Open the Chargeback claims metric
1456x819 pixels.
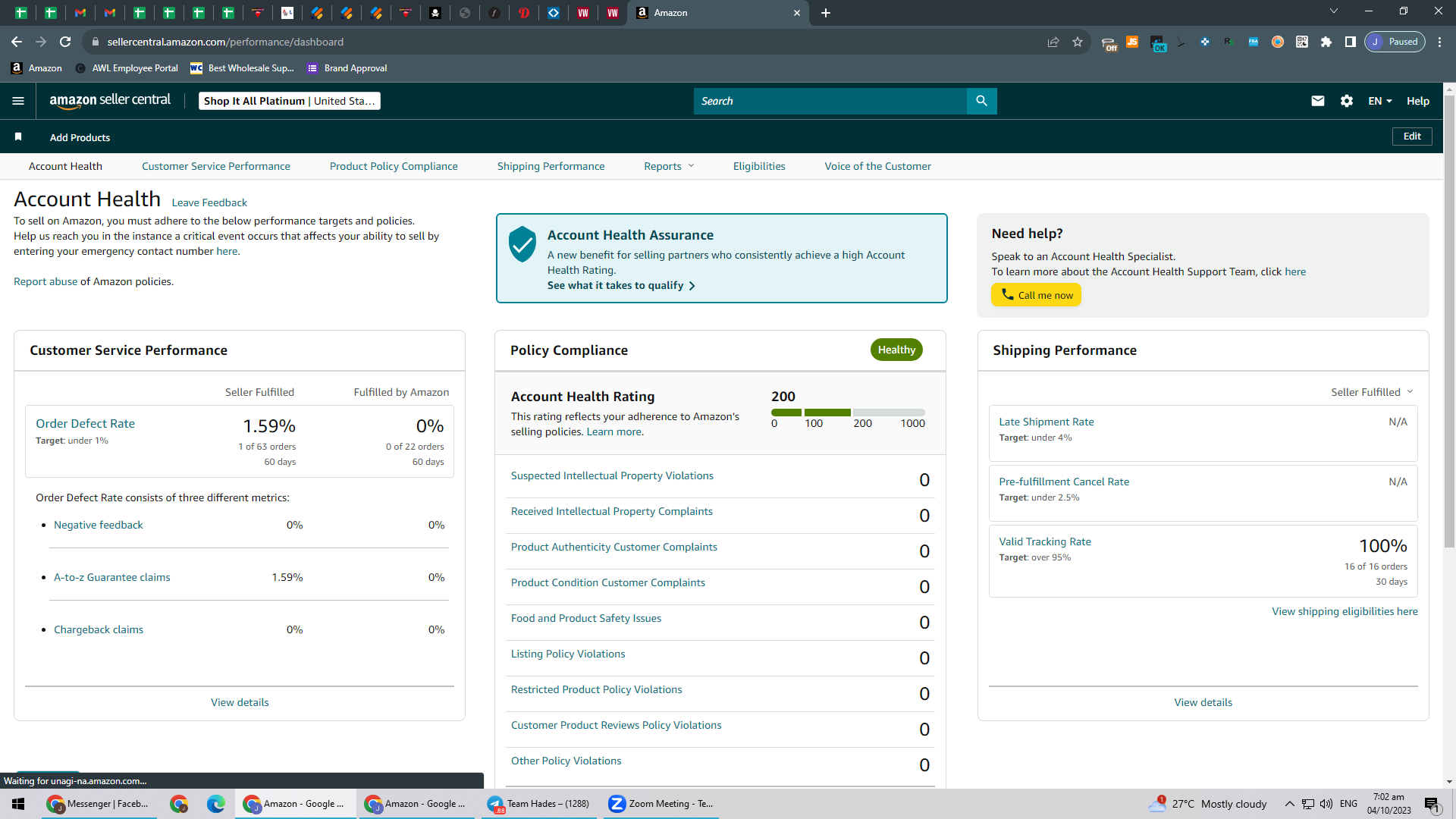[x=99, y=629]
